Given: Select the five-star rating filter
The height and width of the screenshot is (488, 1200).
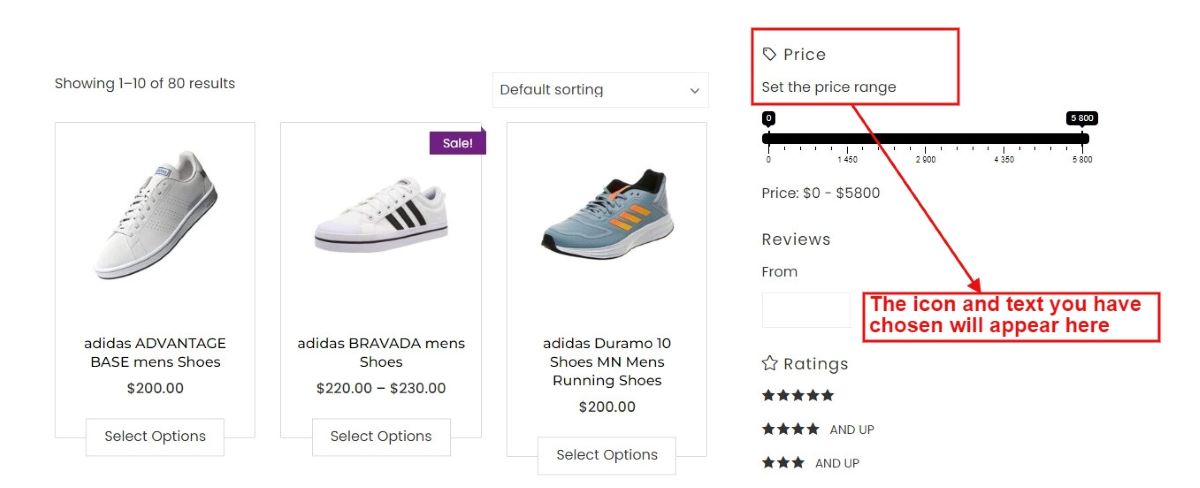Looking at the screenshot, I should 798,395.
